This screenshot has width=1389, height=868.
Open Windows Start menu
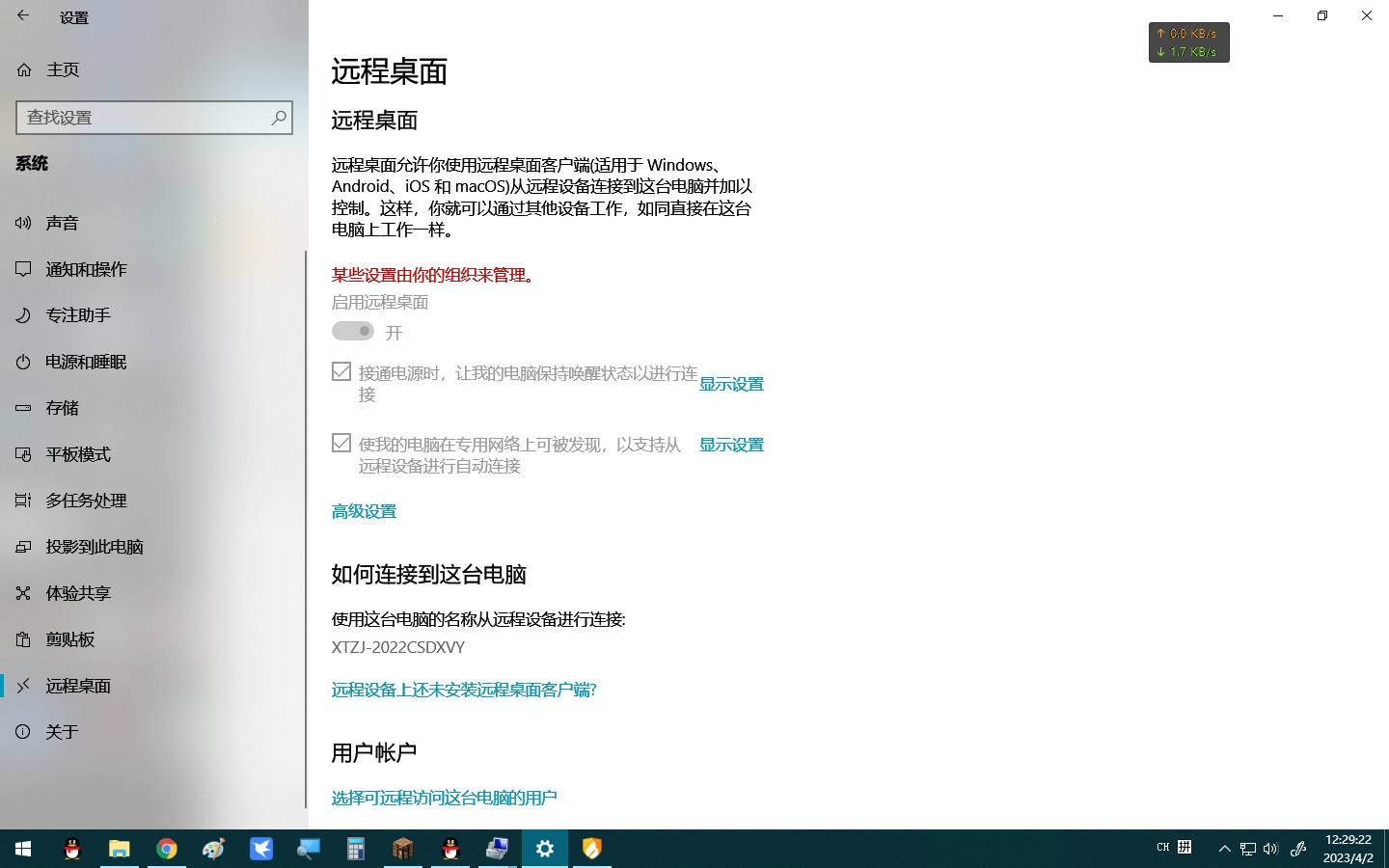coord(23,849)
